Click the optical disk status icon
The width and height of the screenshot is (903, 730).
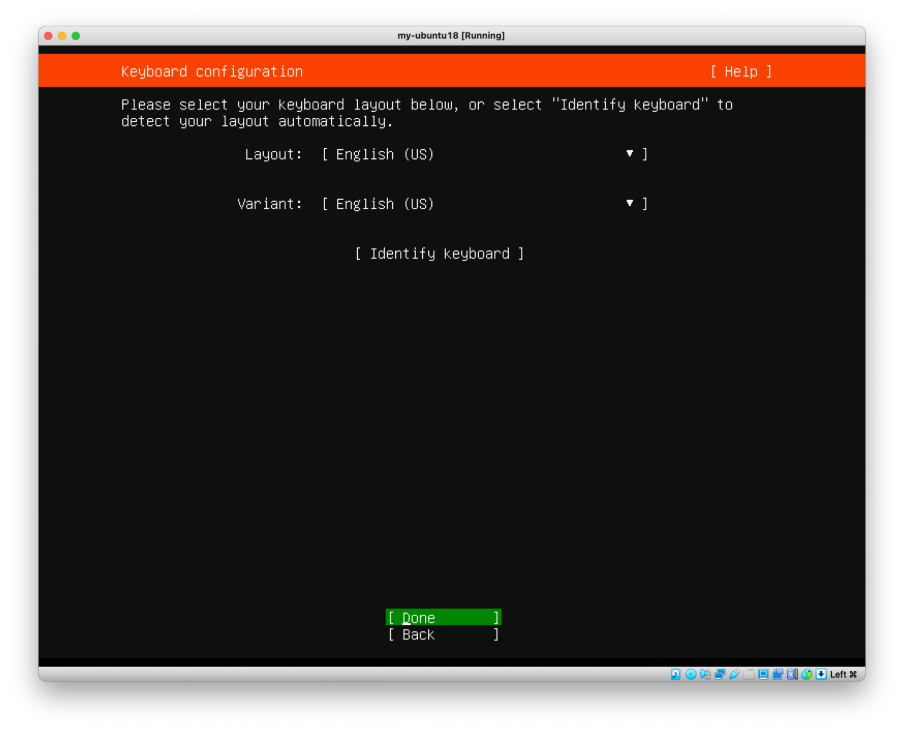pyautogui.click(x=690, y=674)
